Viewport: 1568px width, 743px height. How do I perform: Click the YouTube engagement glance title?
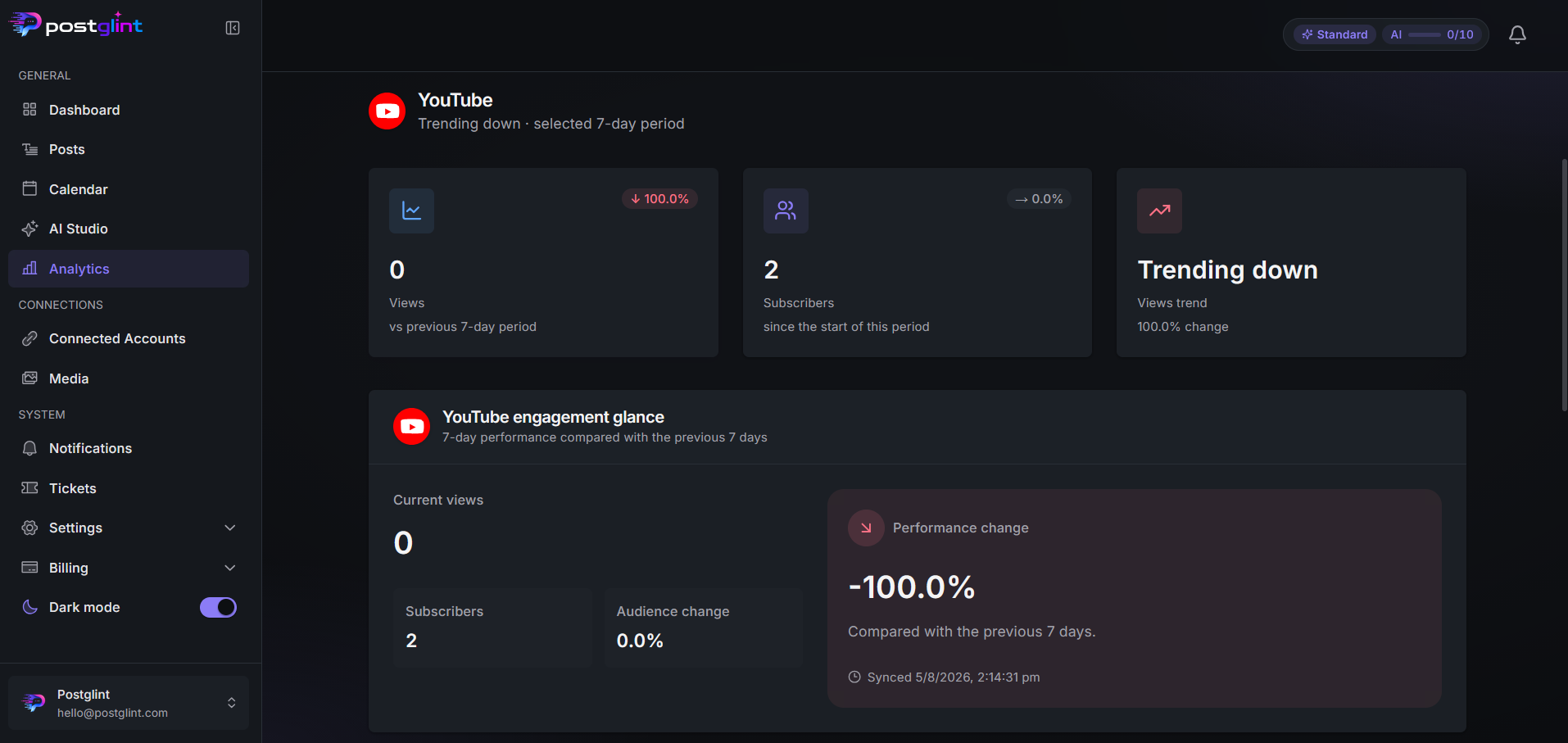(x=553, y=417)
